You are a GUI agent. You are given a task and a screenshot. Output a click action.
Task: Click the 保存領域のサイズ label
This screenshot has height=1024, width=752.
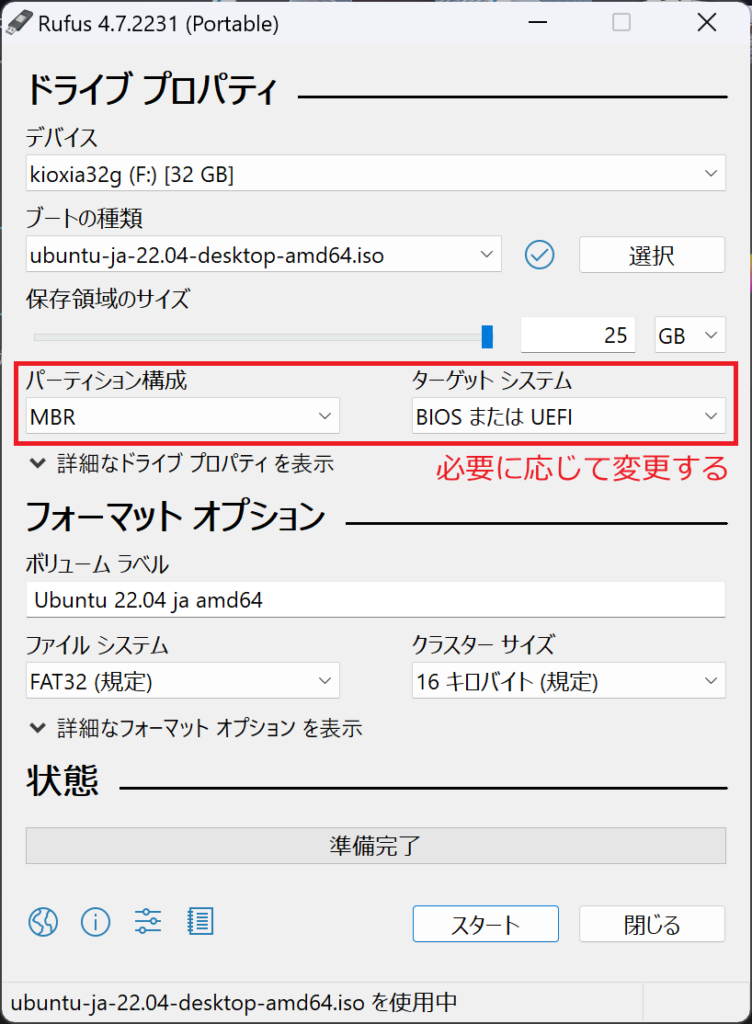108,298
